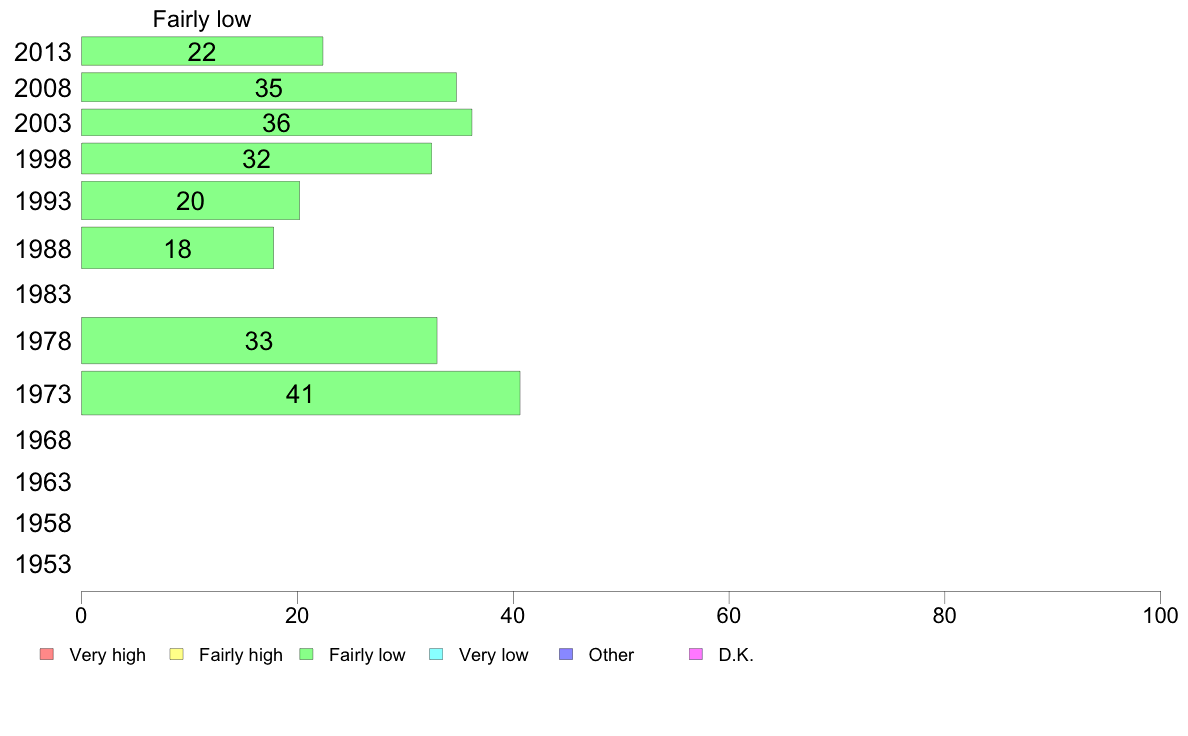Select the 1973 bar showing 41

[301, 393]
